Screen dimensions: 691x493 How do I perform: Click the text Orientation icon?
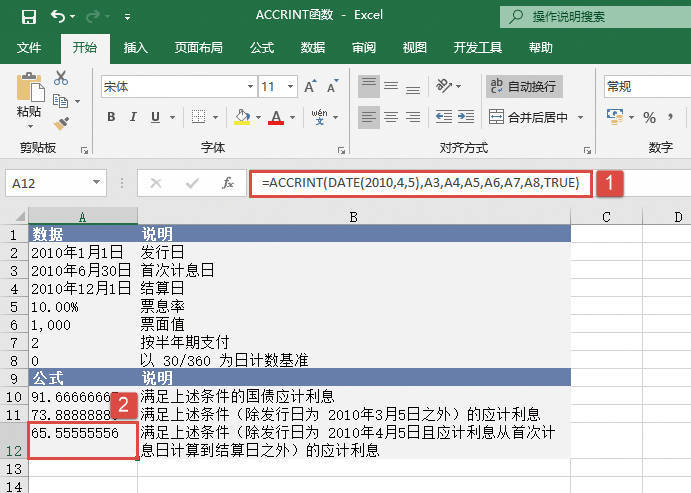tap(444, 86)
